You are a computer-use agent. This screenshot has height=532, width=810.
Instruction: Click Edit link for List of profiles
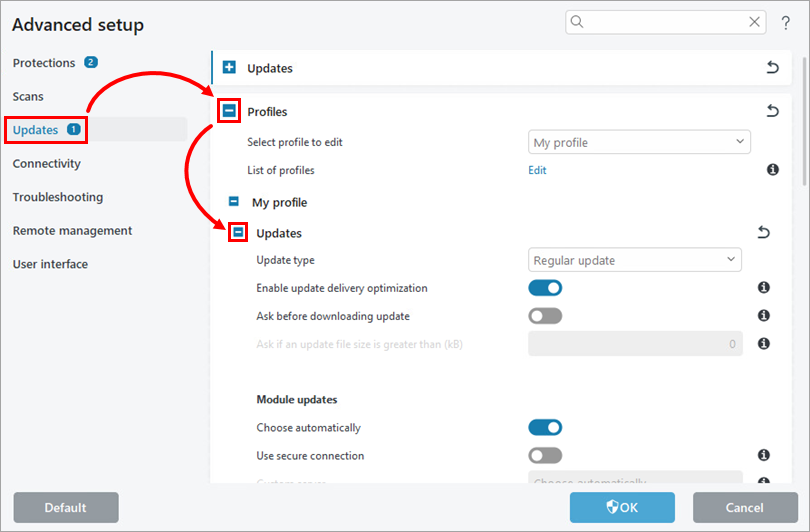pyautogui.click(x=537, y=170)
